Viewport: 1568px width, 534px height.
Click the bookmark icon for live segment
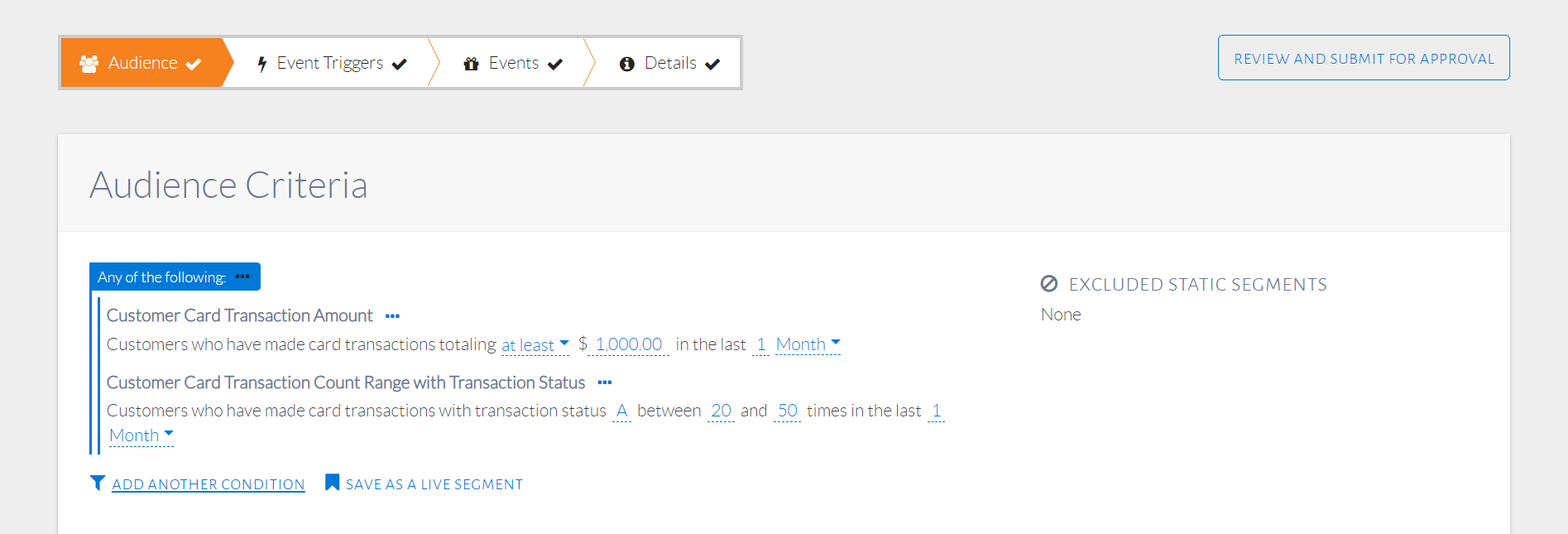click(332, 483)
